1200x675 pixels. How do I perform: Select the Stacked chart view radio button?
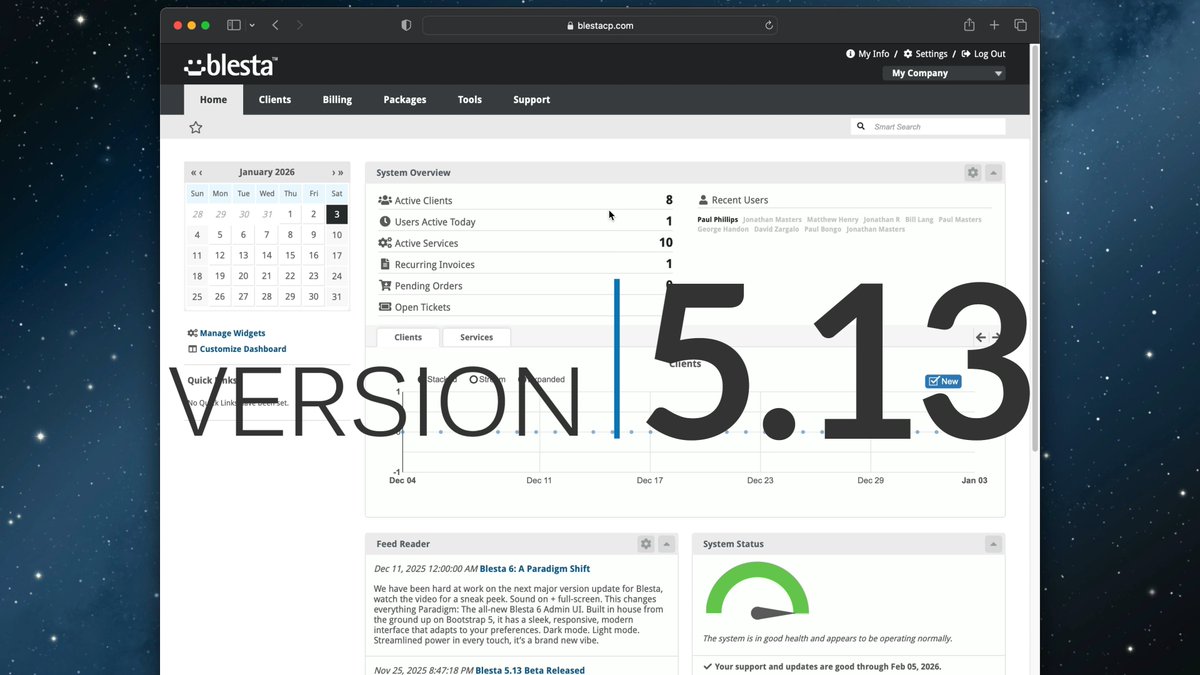[x=421, y=379]
